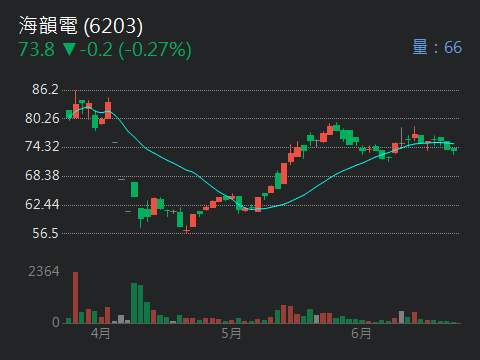The width and height of the screenshot is (480, 360).
Task: Click the 0 volume axis label
Action: pyautogui.click(x=56, y=322)
